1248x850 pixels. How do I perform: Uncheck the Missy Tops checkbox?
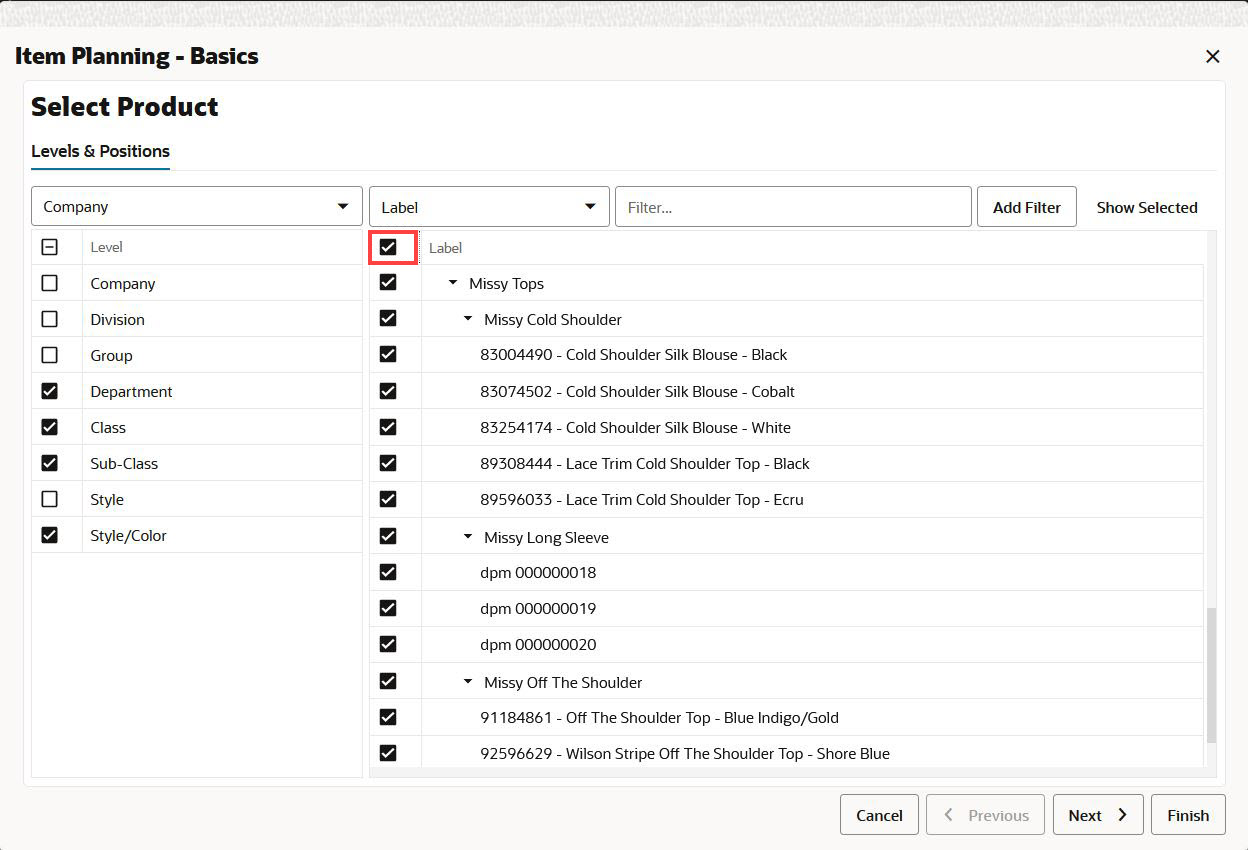[x=388, y=283]
